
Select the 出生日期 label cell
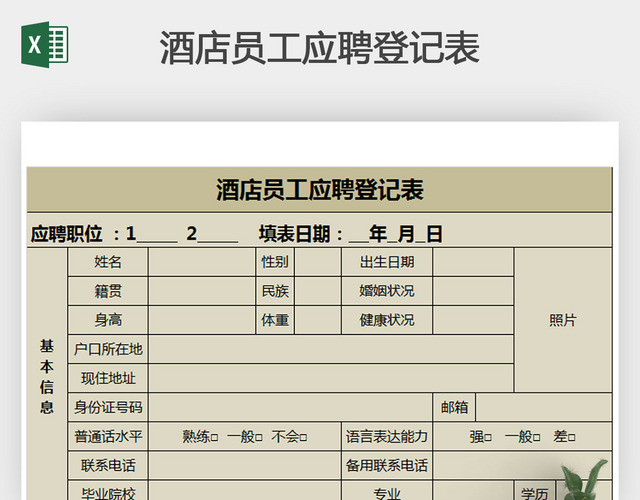click(x=387, y=262)
